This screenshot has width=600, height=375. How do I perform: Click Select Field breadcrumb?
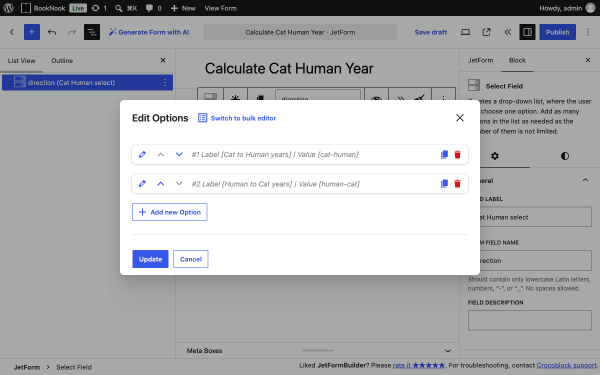pos(74,367)
